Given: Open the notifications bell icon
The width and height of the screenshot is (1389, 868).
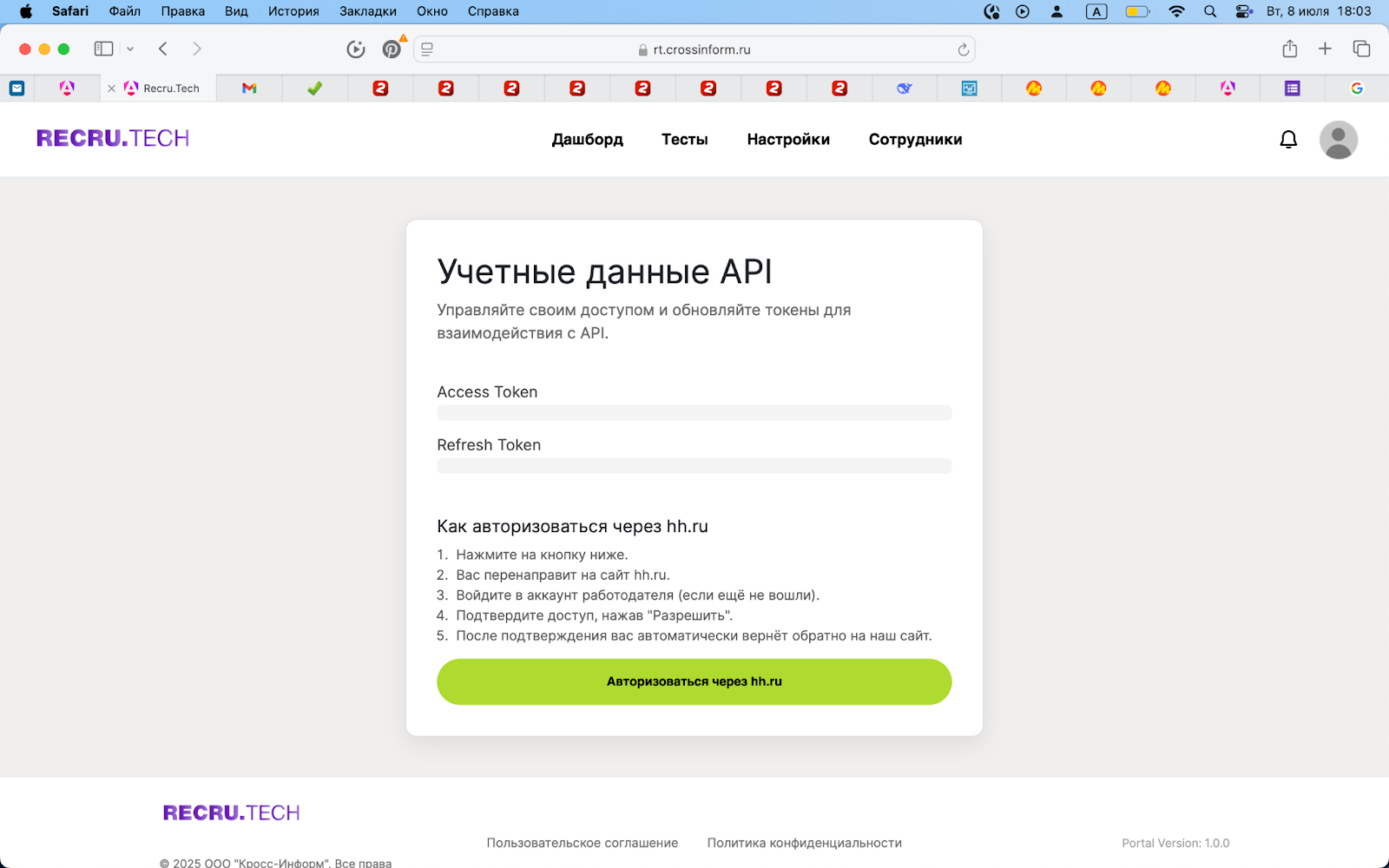Looking at the screenshot, I should click(1288, 139).
